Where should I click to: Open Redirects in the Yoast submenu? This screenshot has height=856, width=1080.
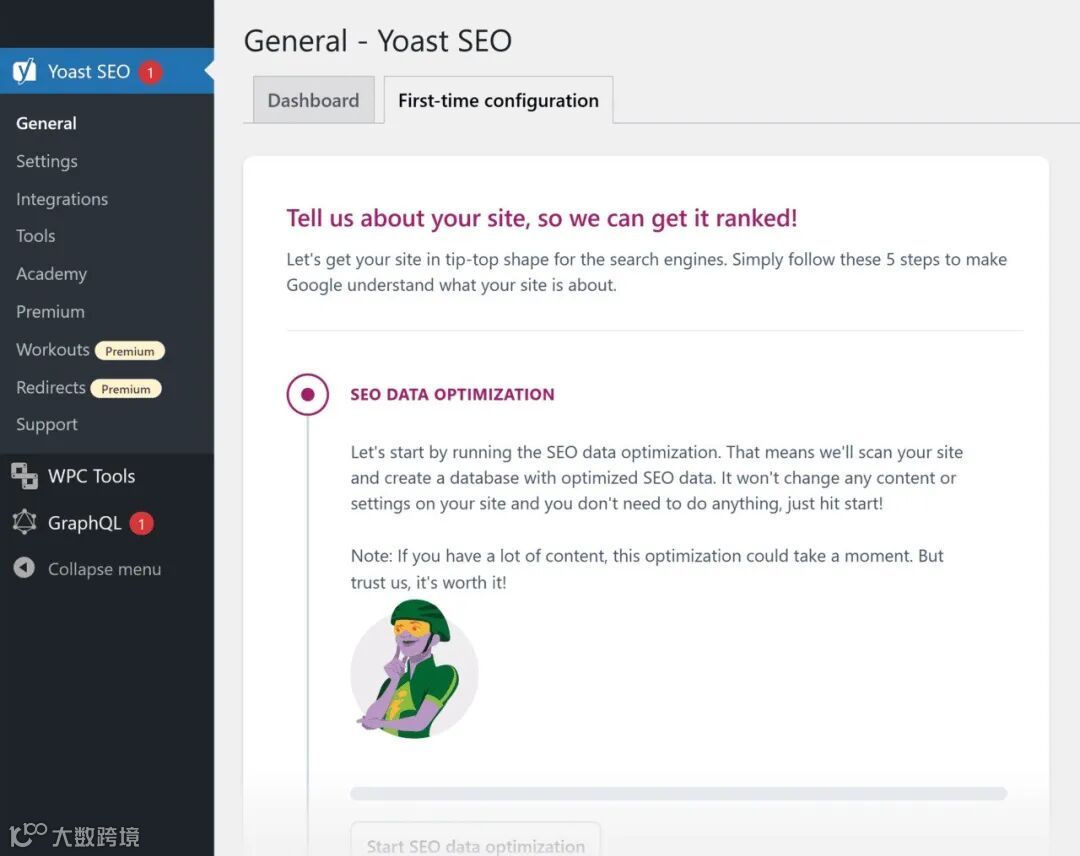[x=51, y=388]
